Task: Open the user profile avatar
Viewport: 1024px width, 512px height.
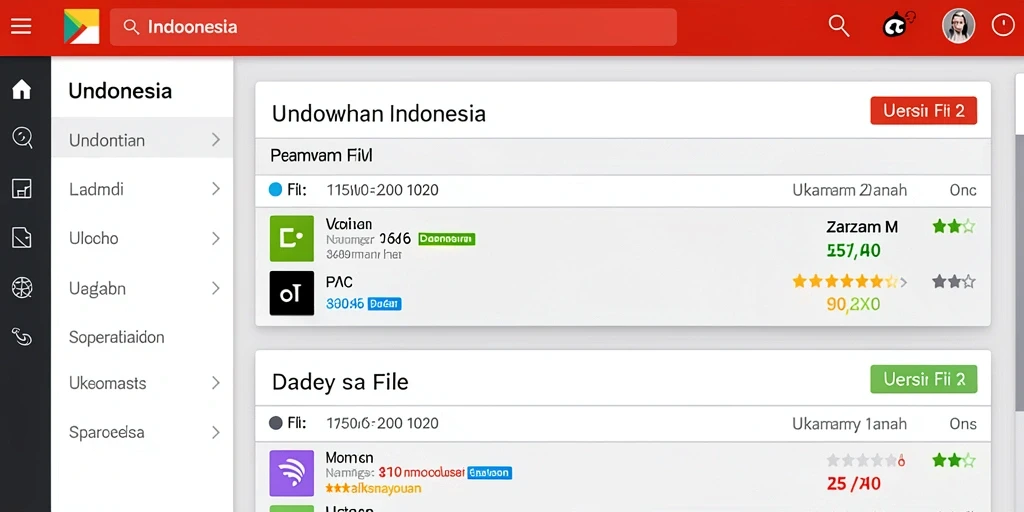Action: (x=958, y=26)
